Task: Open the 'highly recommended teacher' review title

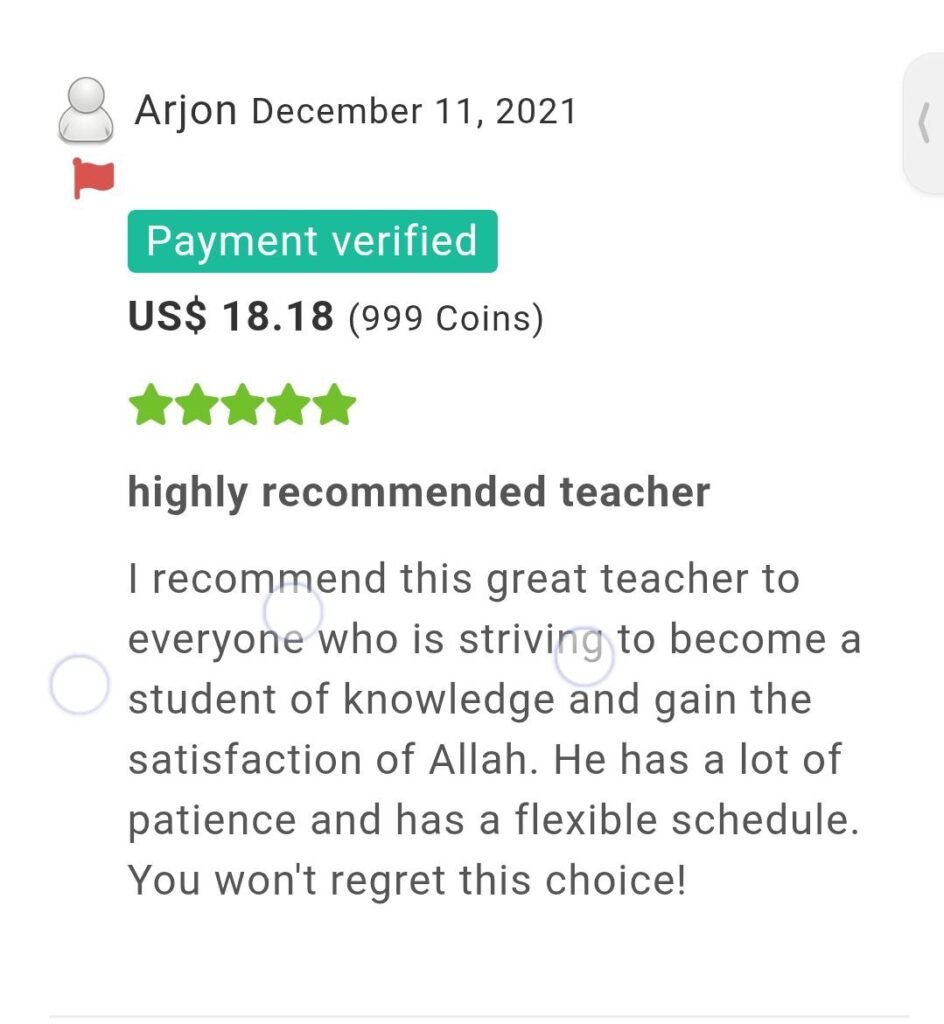Action: point(418,492)
